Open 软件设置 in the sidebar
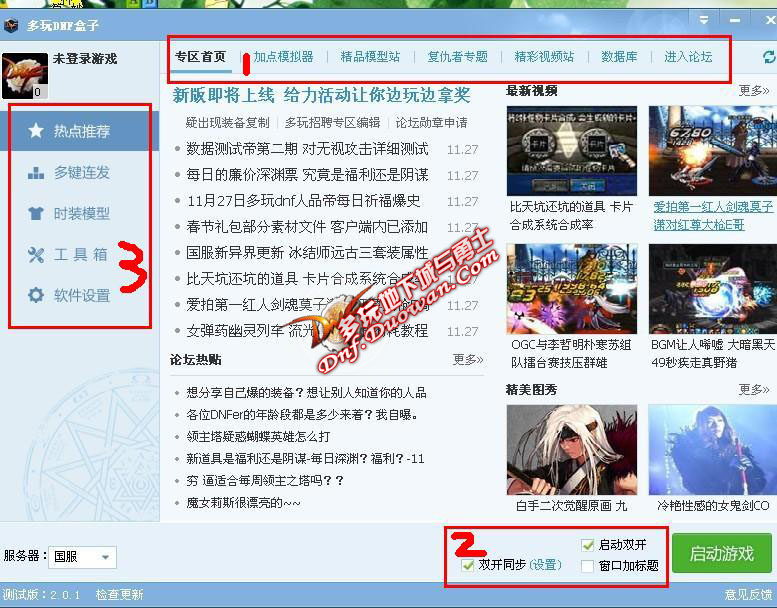This screenshot has height=608, width=777. 79,295
